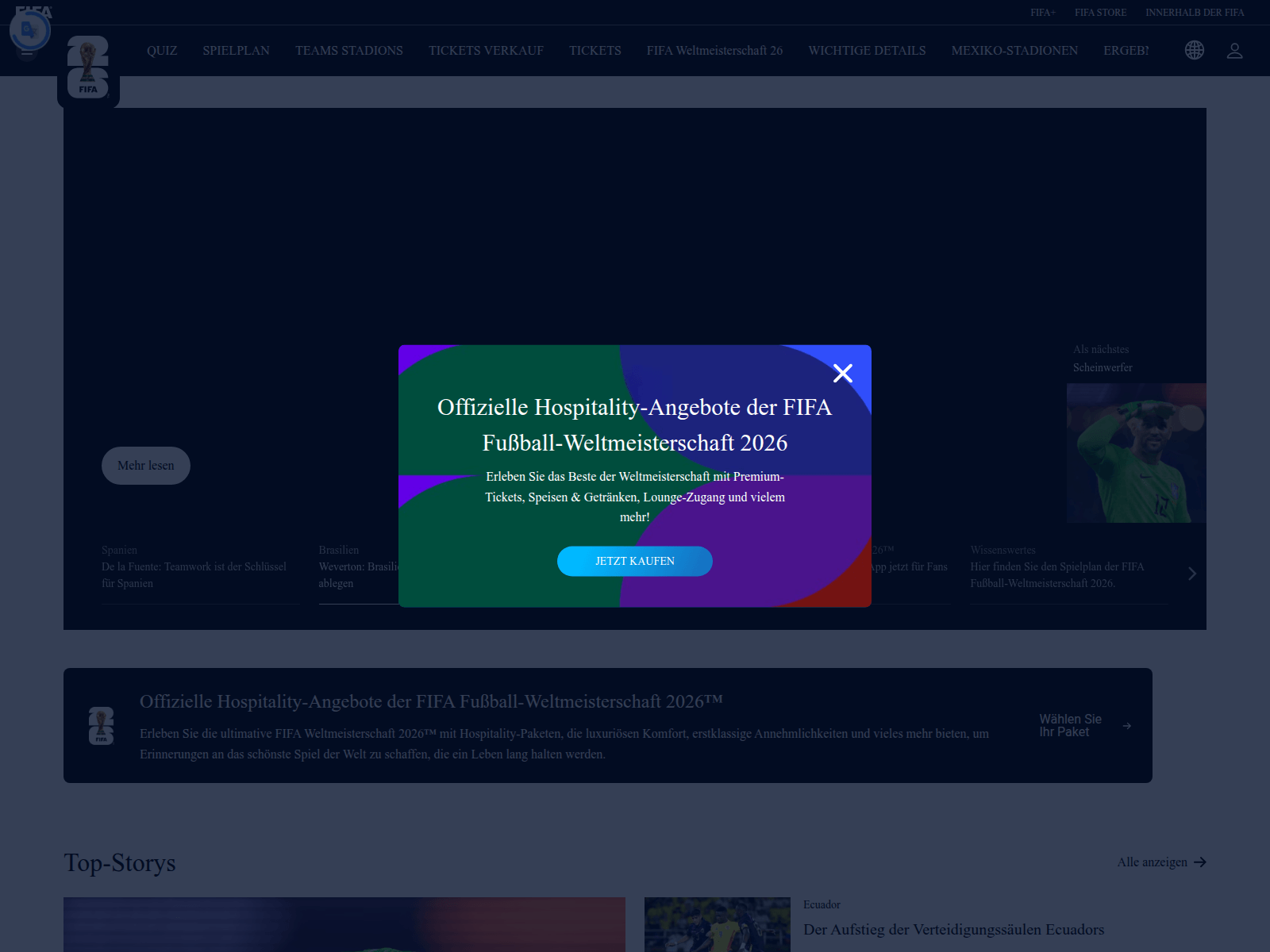Screen dimensions: 1270x952
Task: Open the language selector globe icon
Action: [1195, 50]
